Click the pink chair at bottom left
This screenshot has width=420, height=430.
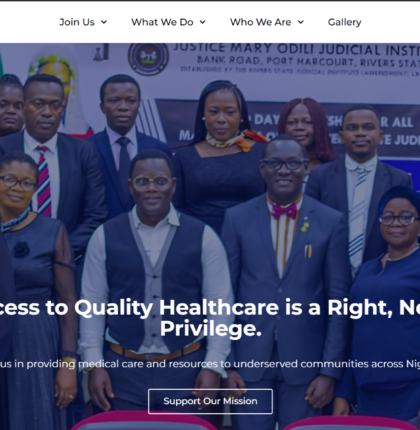[x=143, y=421]
